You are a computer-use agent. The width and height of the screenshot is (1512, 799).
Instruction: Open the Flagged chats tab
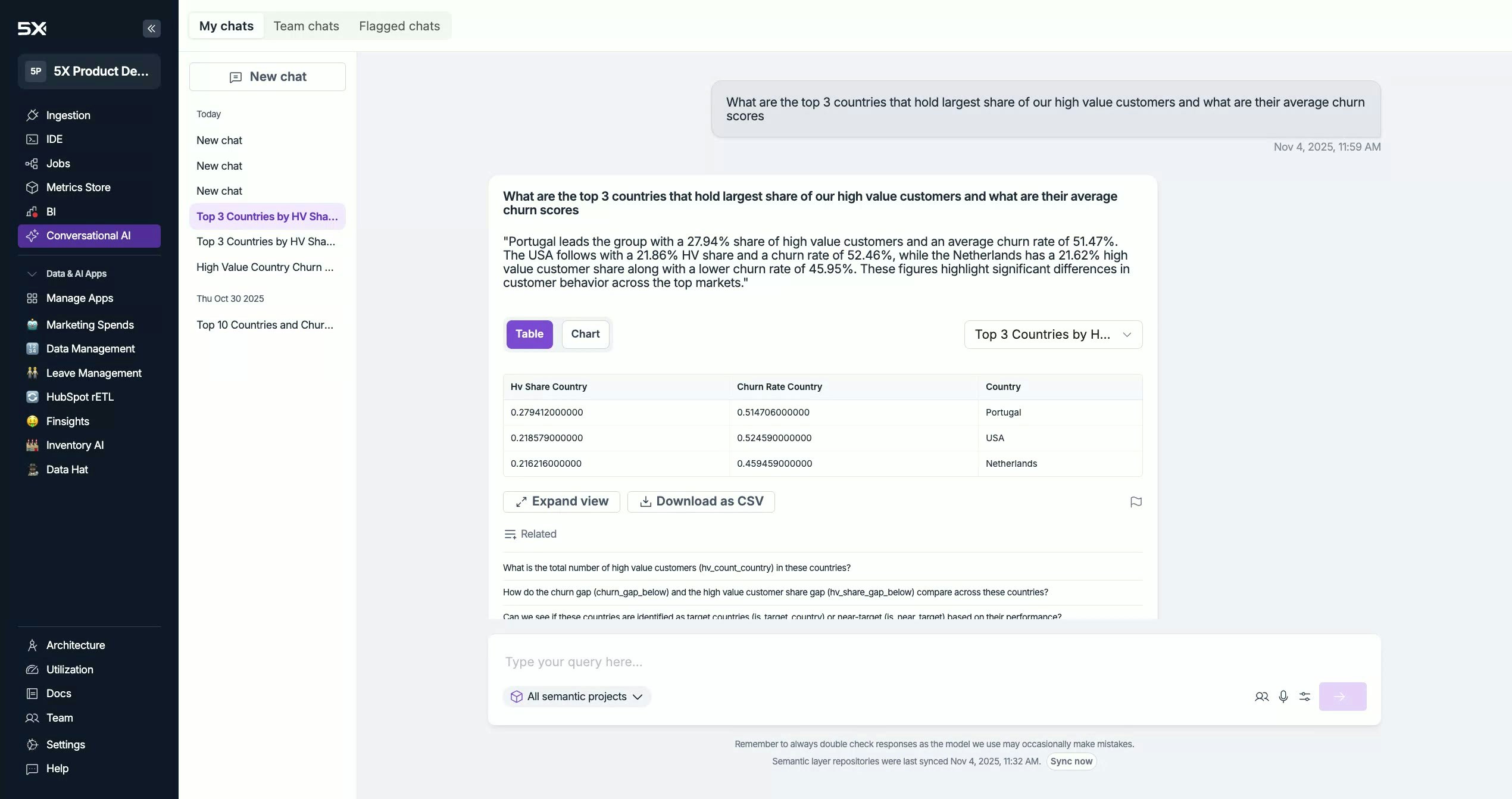click(399, 26)
